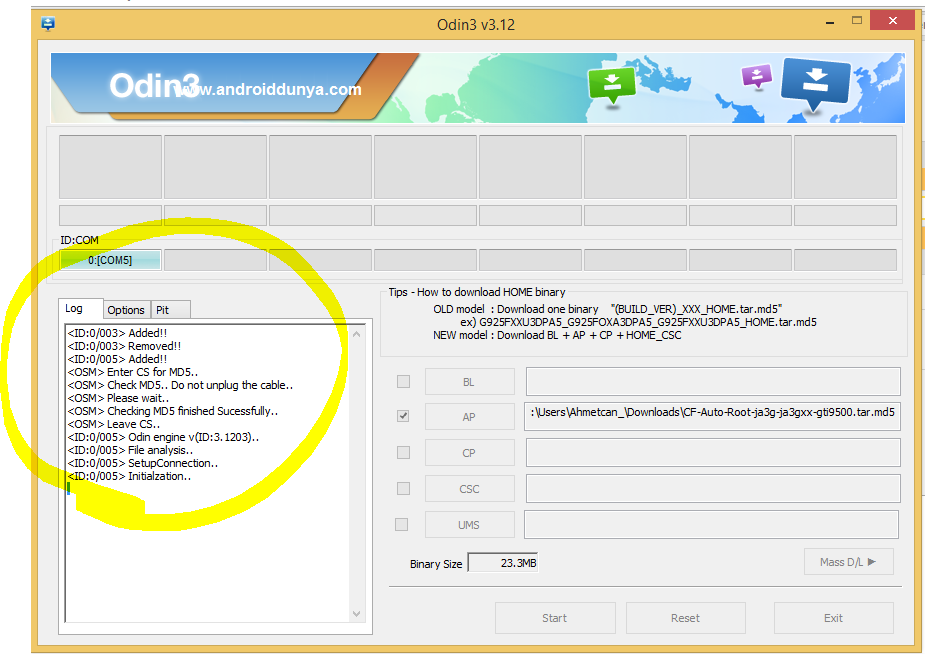Tick the UMS checkbox

point(402,524)
